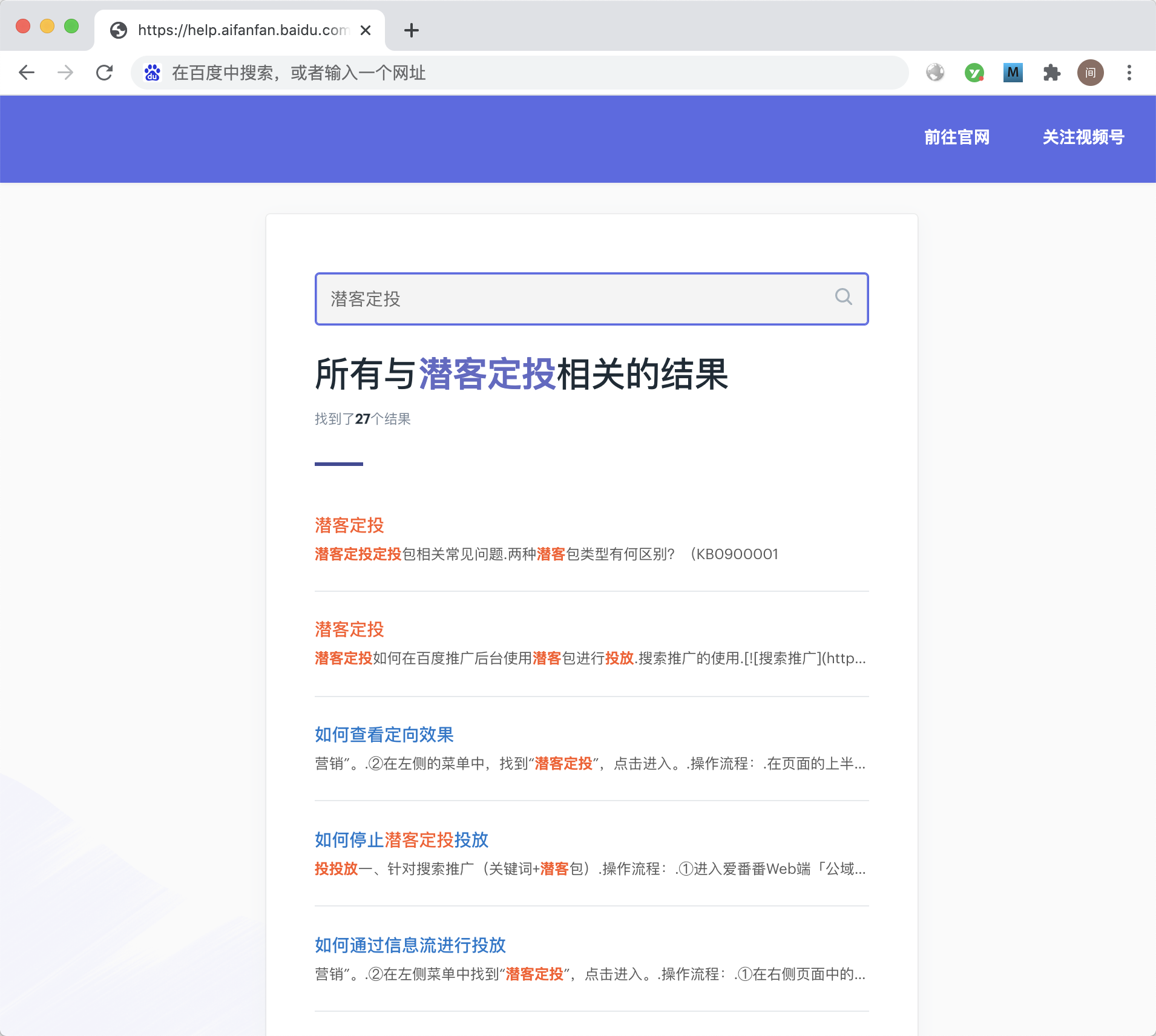Open 关注视频号 in the header
The height and width of the screenshot is (1036, 1156).
click(x=1083, y=137)
